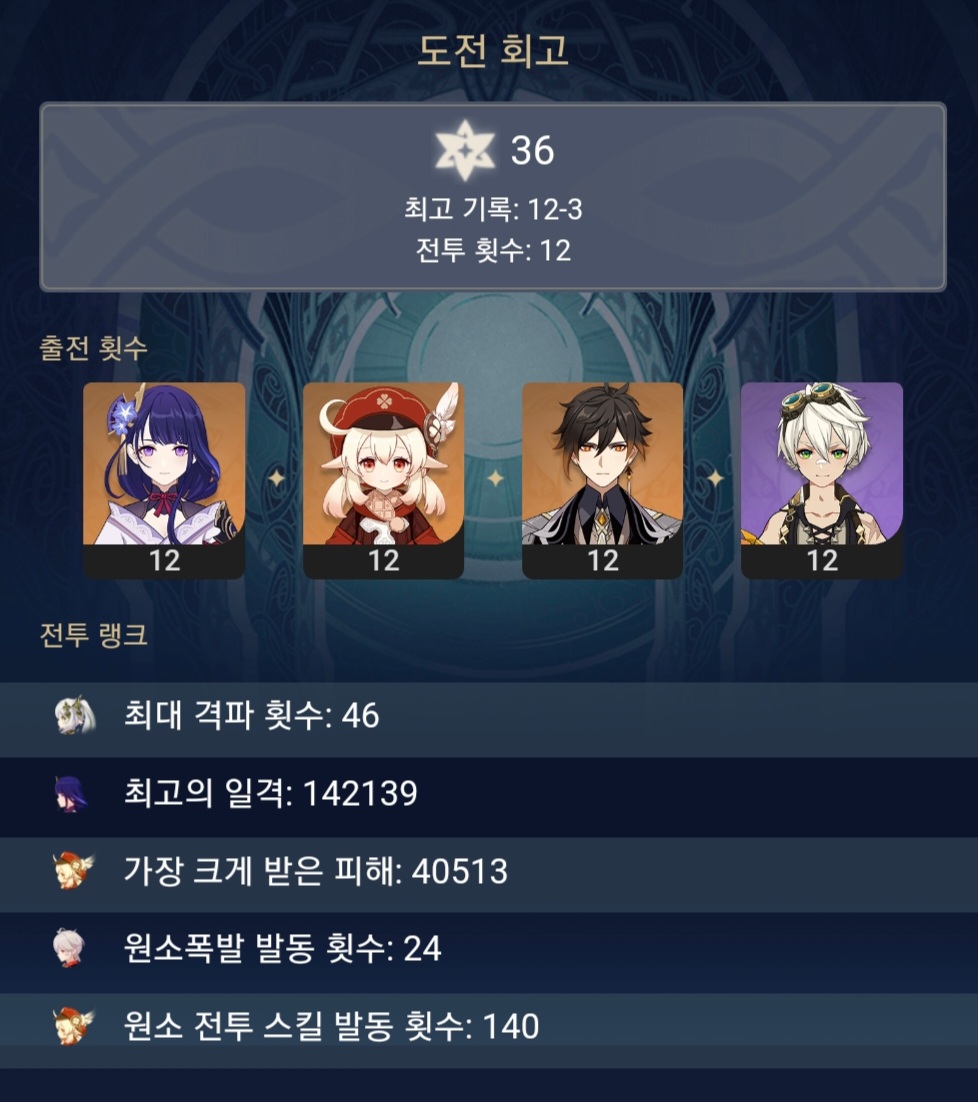Click the 최고 기록: 12-3 text
The width and height of the screenshot is (978, 1102).
pos(493,209)
